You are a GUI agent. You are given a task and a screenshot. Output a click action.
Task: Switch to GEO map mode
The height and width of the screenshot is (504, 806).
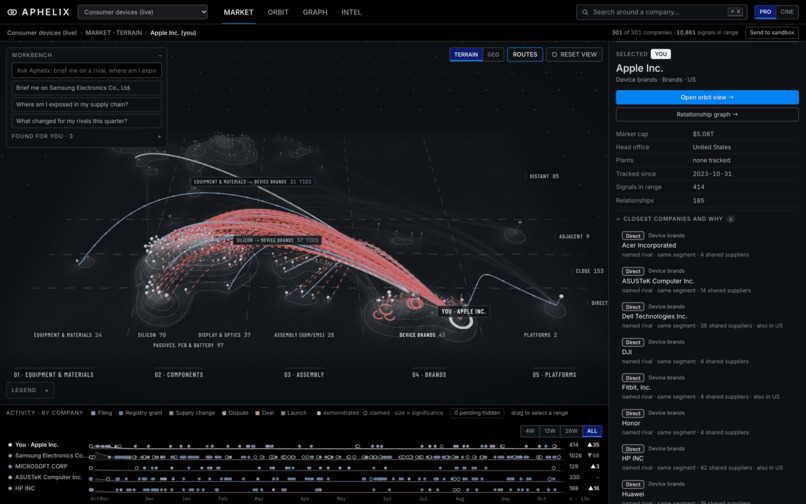493,55
